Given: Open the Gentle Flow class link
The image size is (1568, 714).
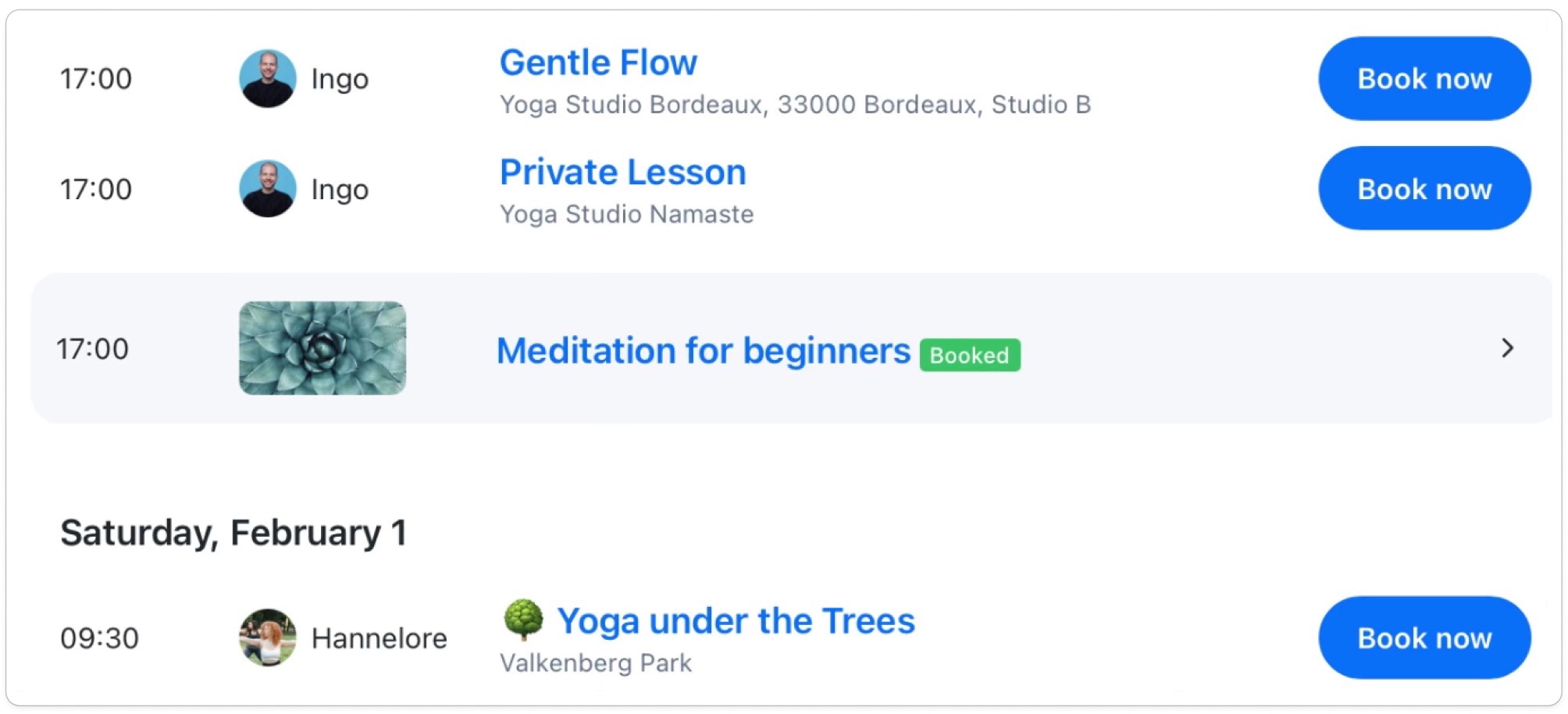Looking at the screenshot, I should point(598,62).
